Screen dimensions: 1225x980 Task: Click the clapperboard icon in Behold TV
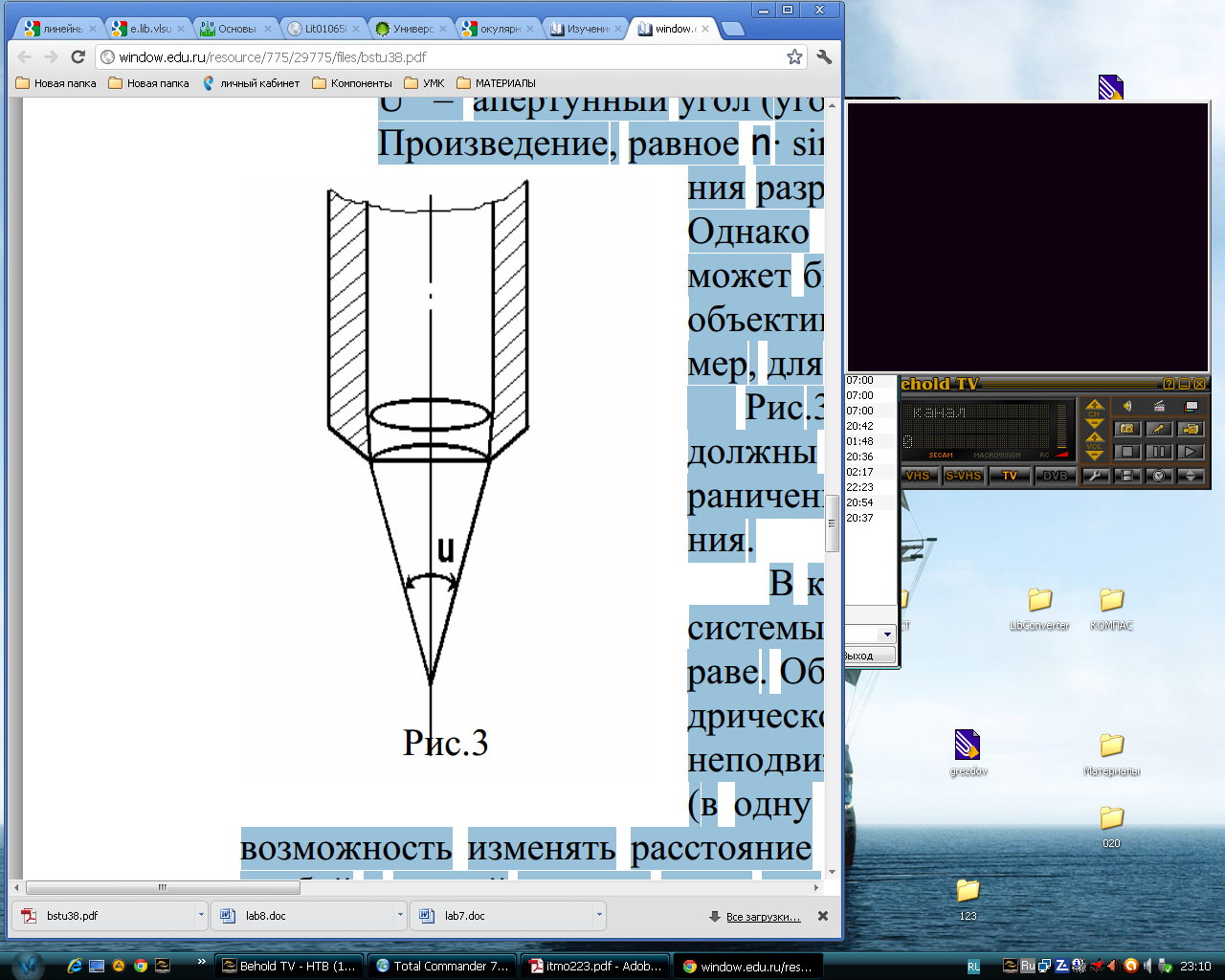click(1159, 406)
